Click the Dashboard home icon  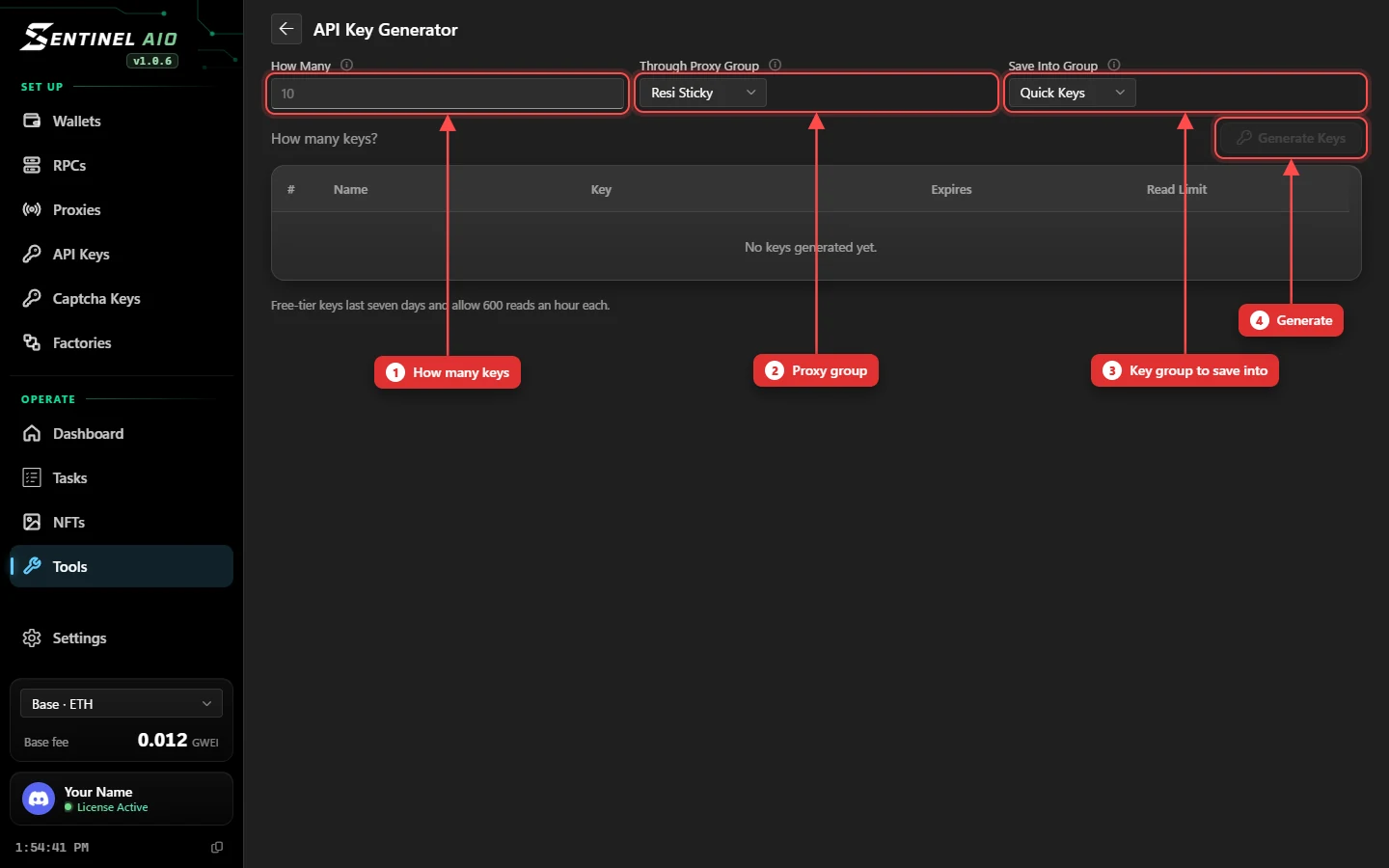point(32,433)
